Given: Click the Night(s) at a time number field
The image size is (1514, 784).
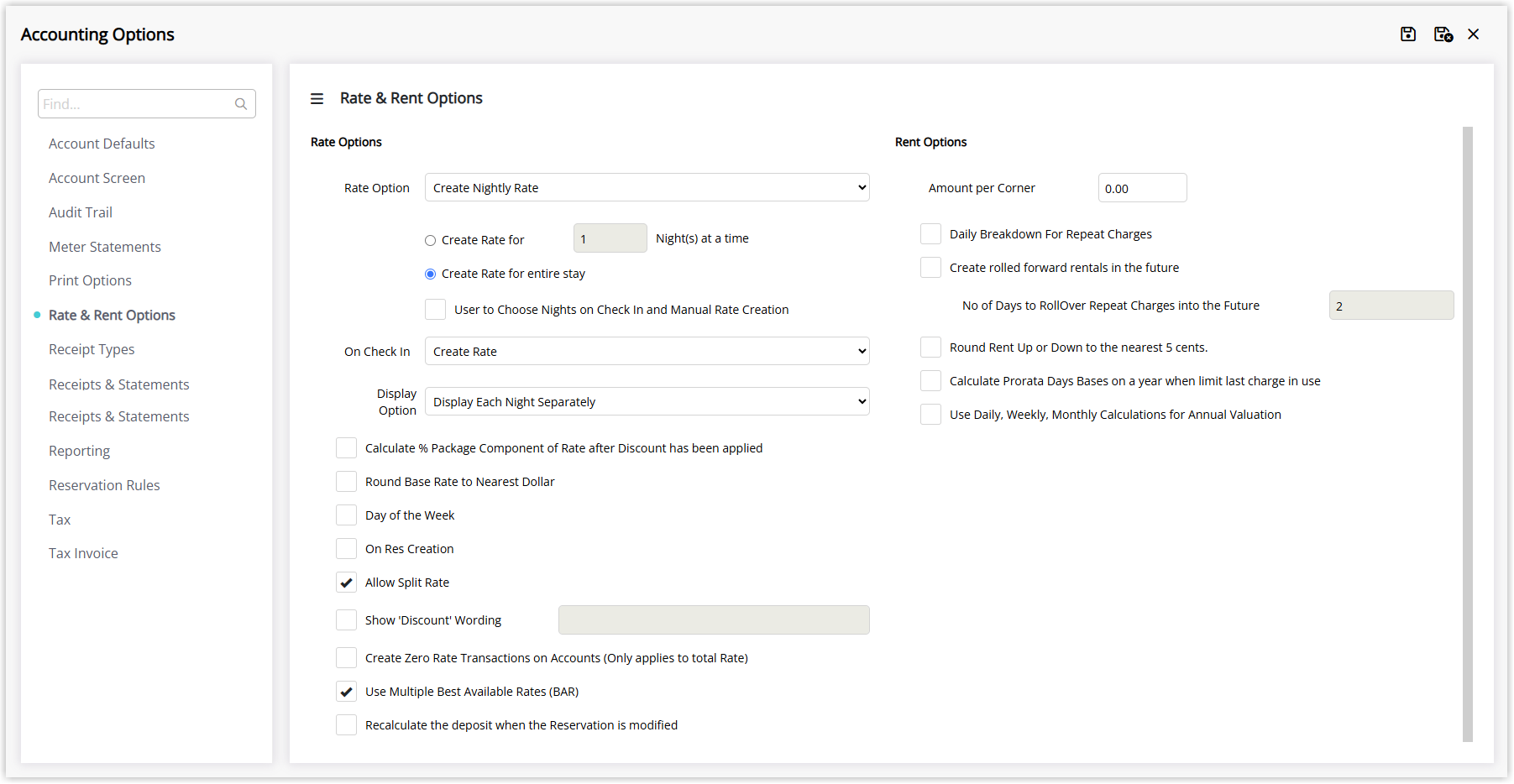Looking at the screenshot, I should pyautogui.click(x=610, y=238).
